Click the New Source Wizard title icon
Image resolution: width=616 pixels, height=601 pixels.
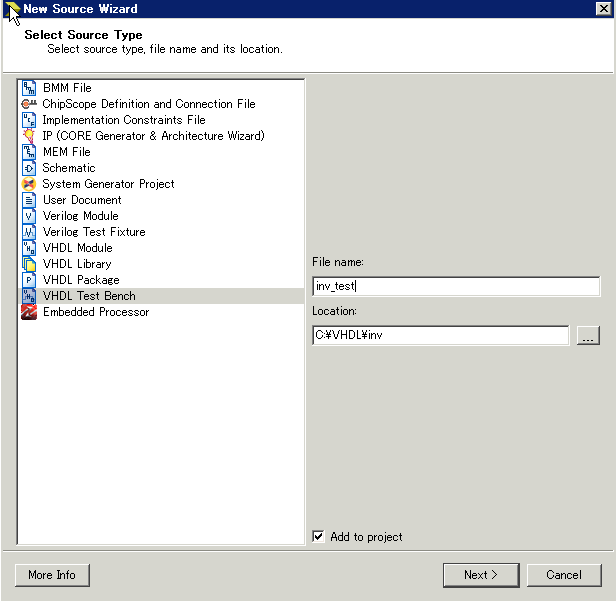pos(13,9)
